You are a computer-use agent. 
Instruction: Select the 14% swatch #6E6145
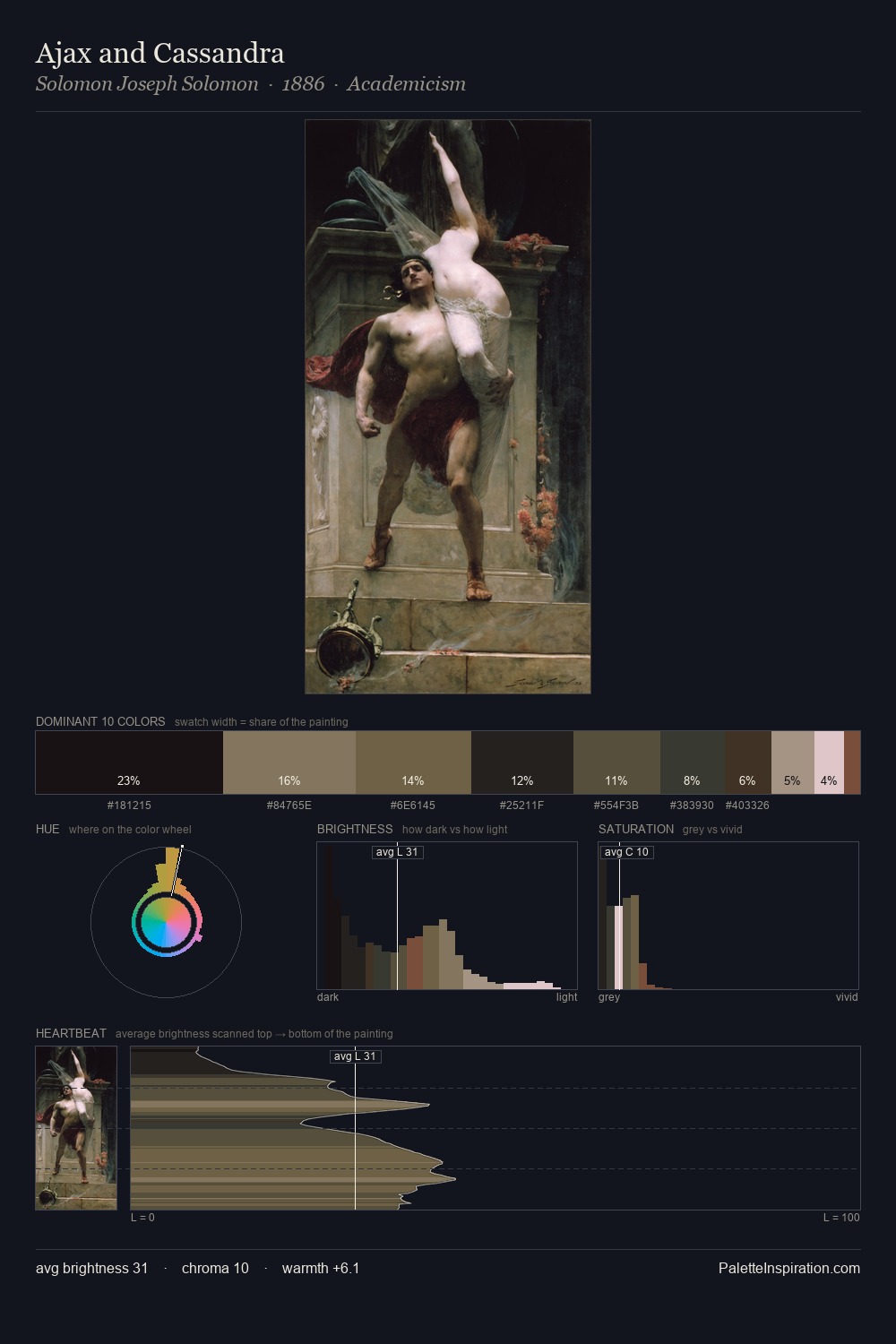(x=413, y=762)
